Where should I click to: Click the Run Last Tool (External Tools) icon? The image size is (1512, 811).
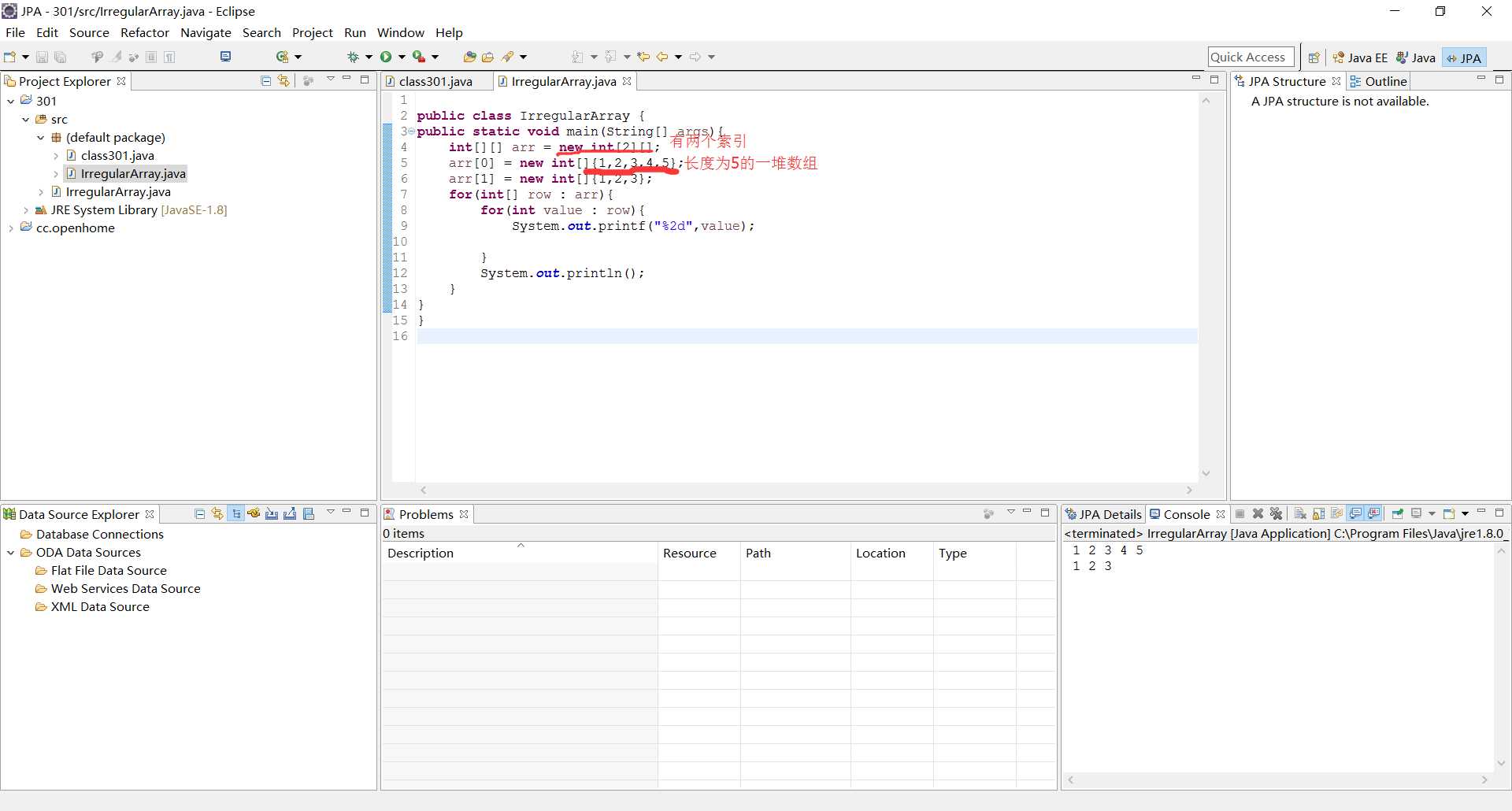(x=419, y=57)
